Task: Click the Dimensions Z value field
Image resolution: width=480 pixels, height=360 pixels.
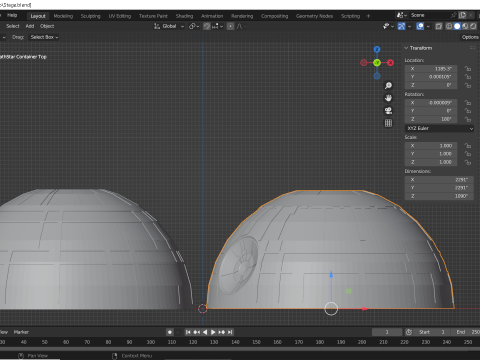Action: click(x=439, y=196)
